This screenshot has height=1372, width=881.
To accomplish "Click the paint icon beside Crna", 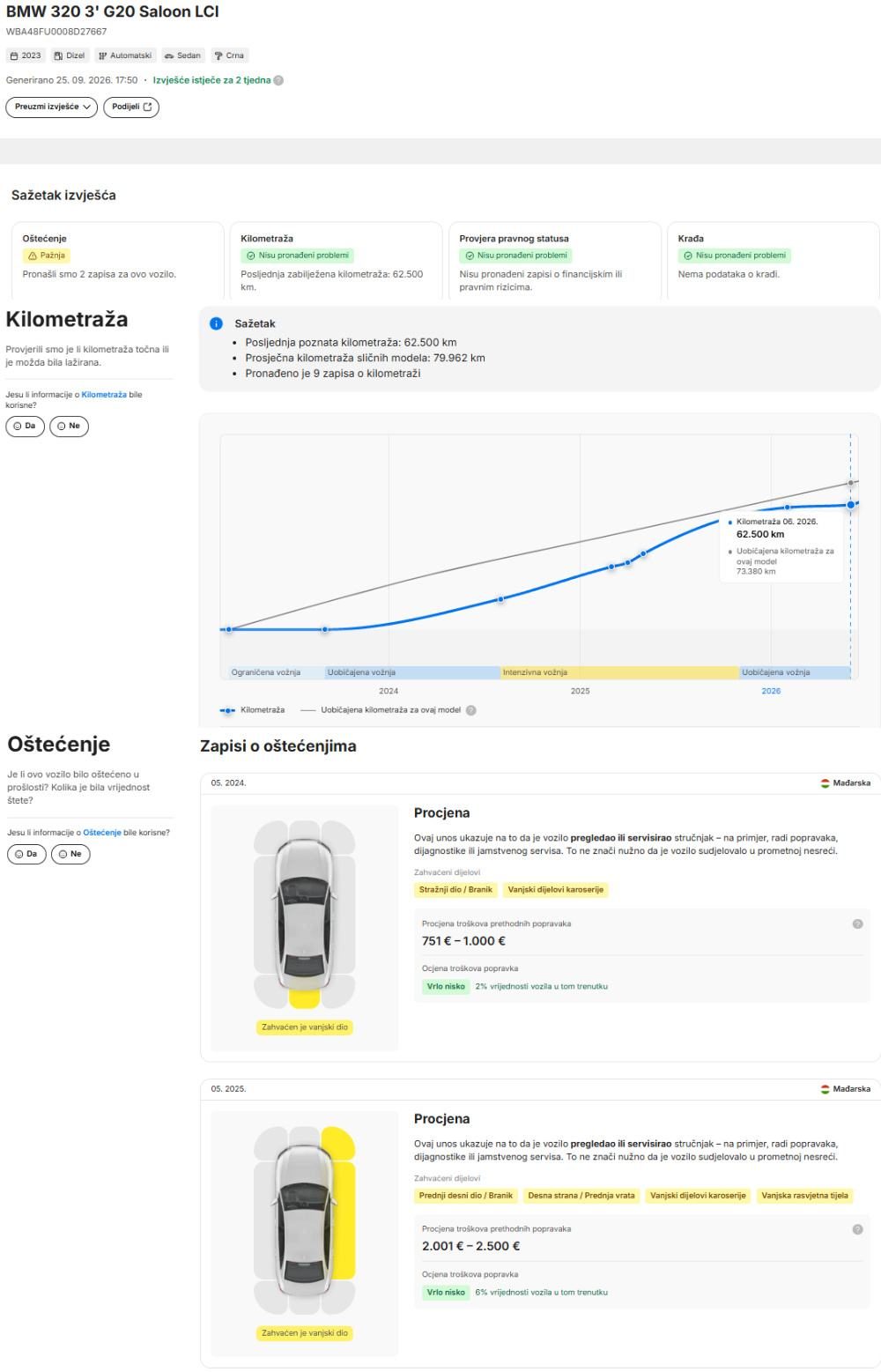I will click(x=218, y=56).
